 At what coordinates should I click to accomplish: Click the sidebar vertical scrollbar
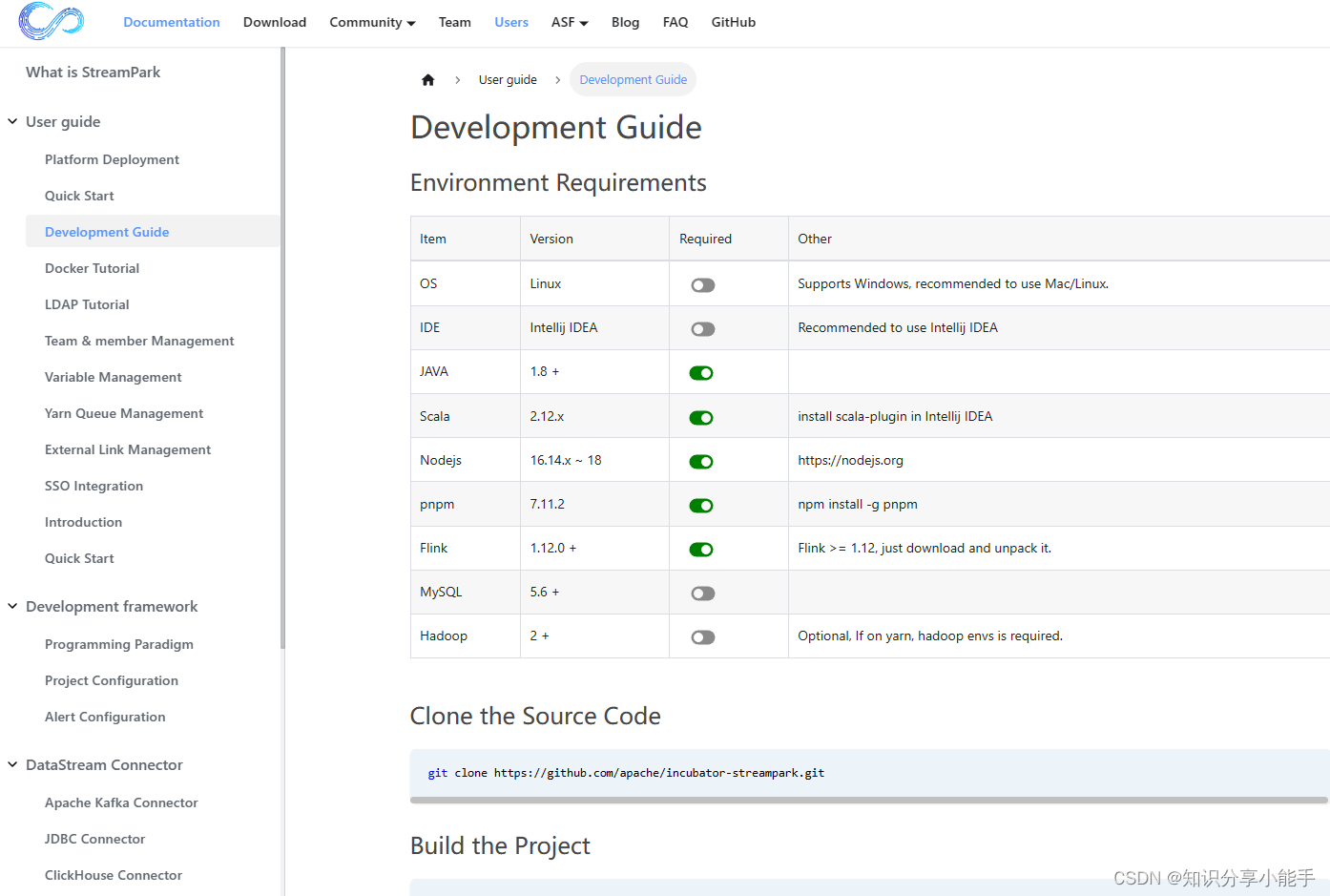(282, 348)
